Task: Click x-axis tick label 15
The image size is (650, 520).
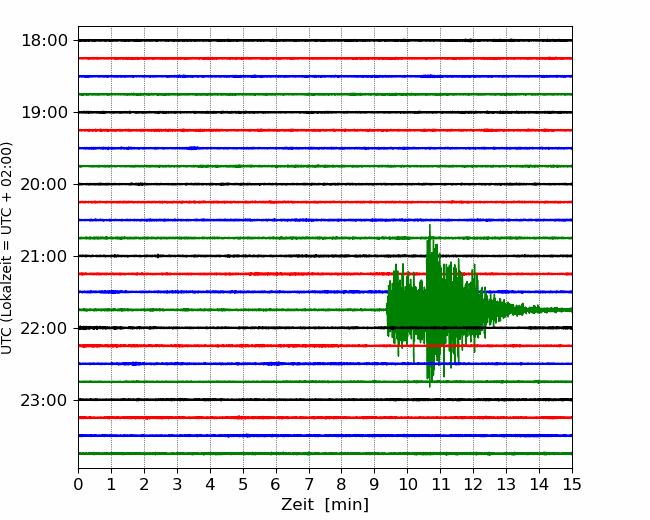Action: [x=572, y=484]
